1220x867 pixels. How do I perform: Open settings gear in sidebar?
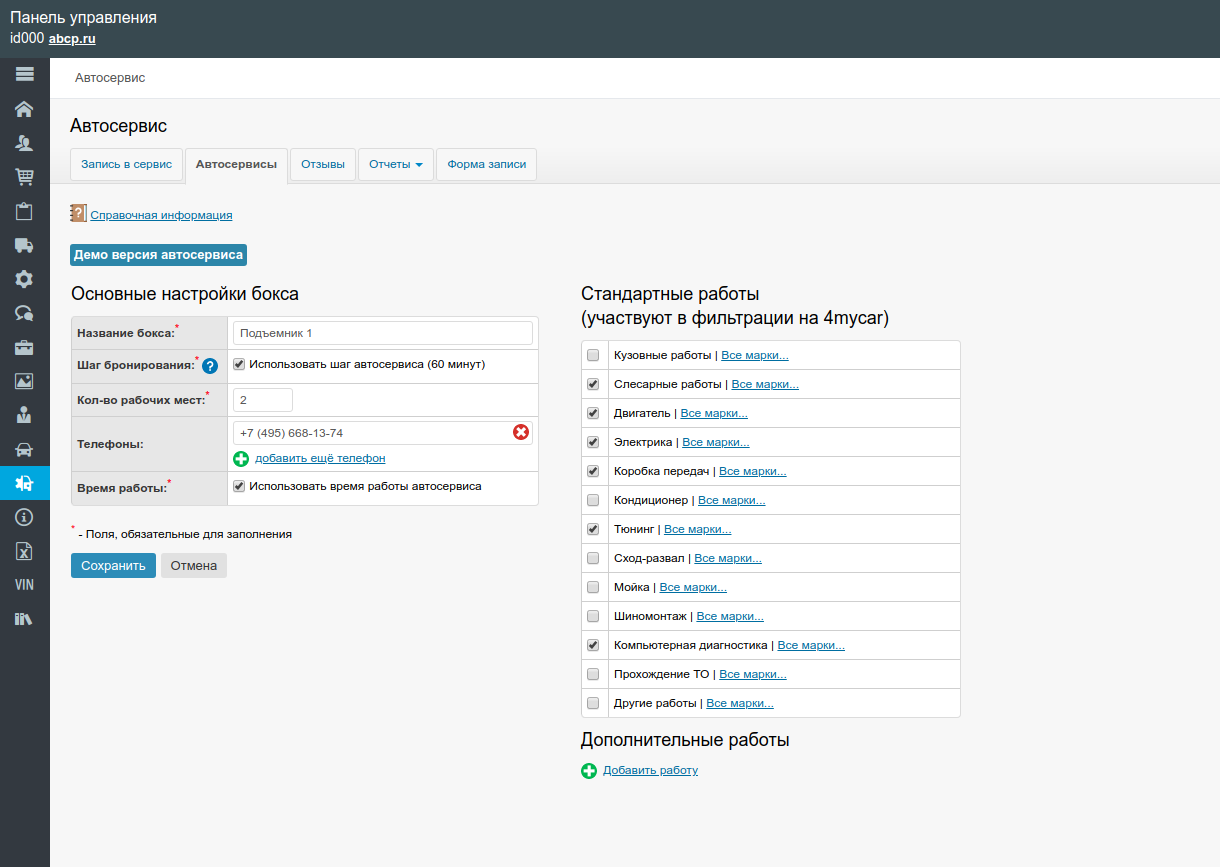(x=24, y=279)
